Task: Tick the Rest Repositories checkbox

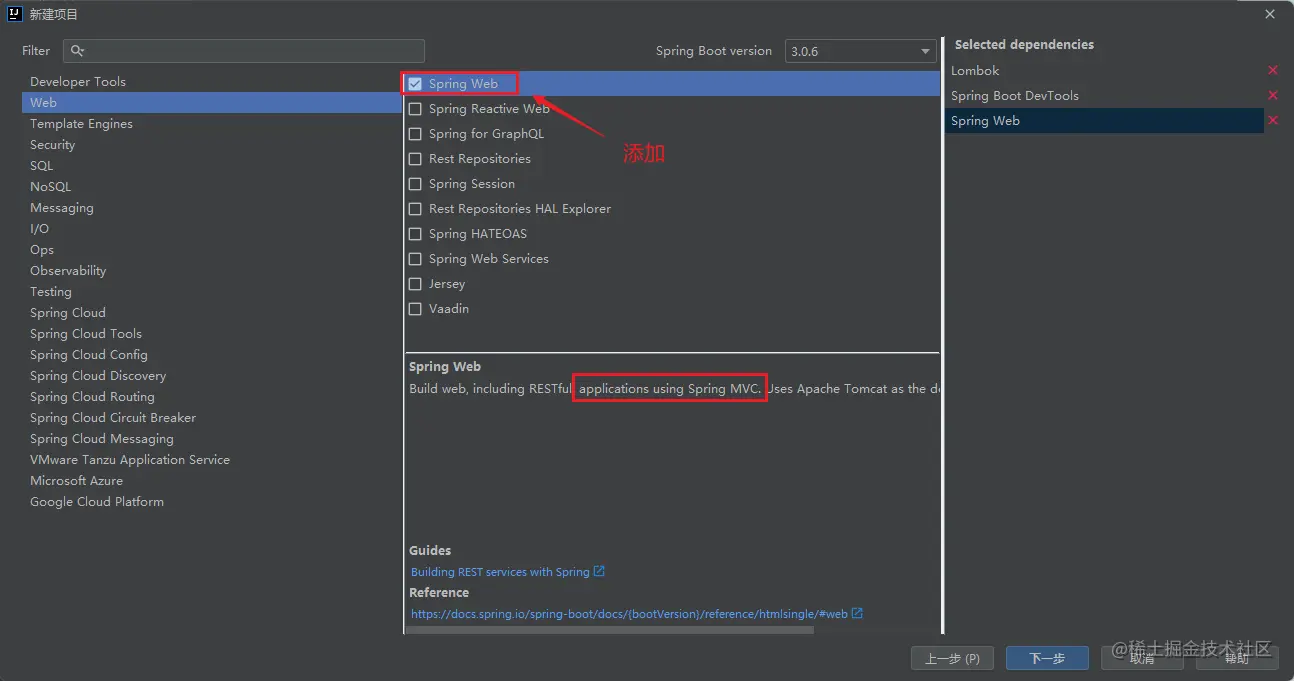Action: tap(415, 159)
